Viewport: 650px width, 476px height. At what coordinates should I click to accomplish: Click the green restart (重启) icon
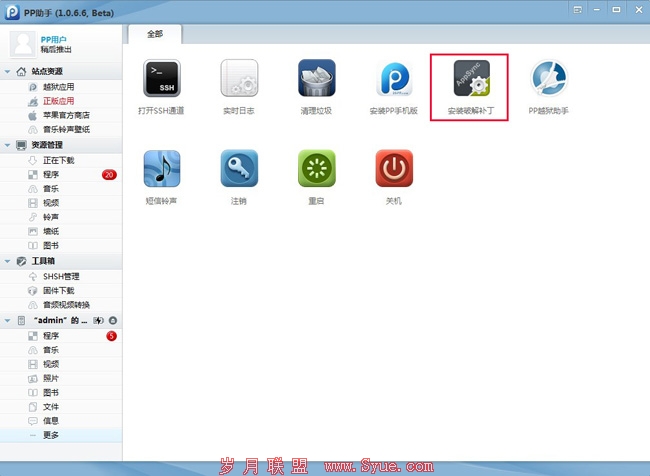click(316, 168)
